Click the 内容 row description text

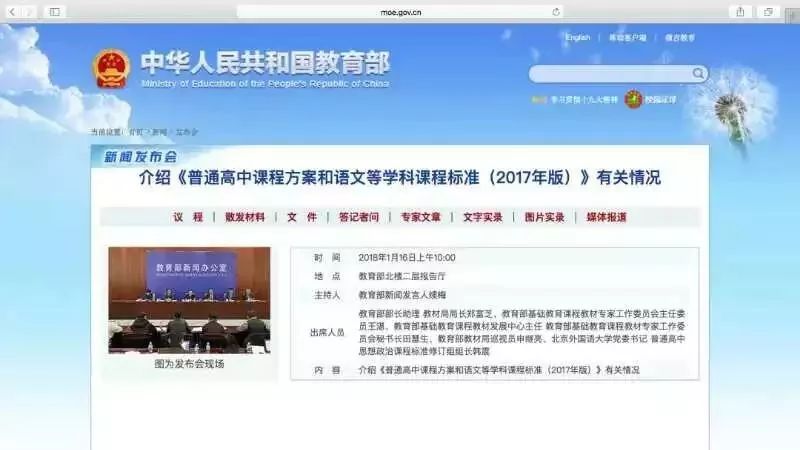pyautogui.click(x=499, y=370)
